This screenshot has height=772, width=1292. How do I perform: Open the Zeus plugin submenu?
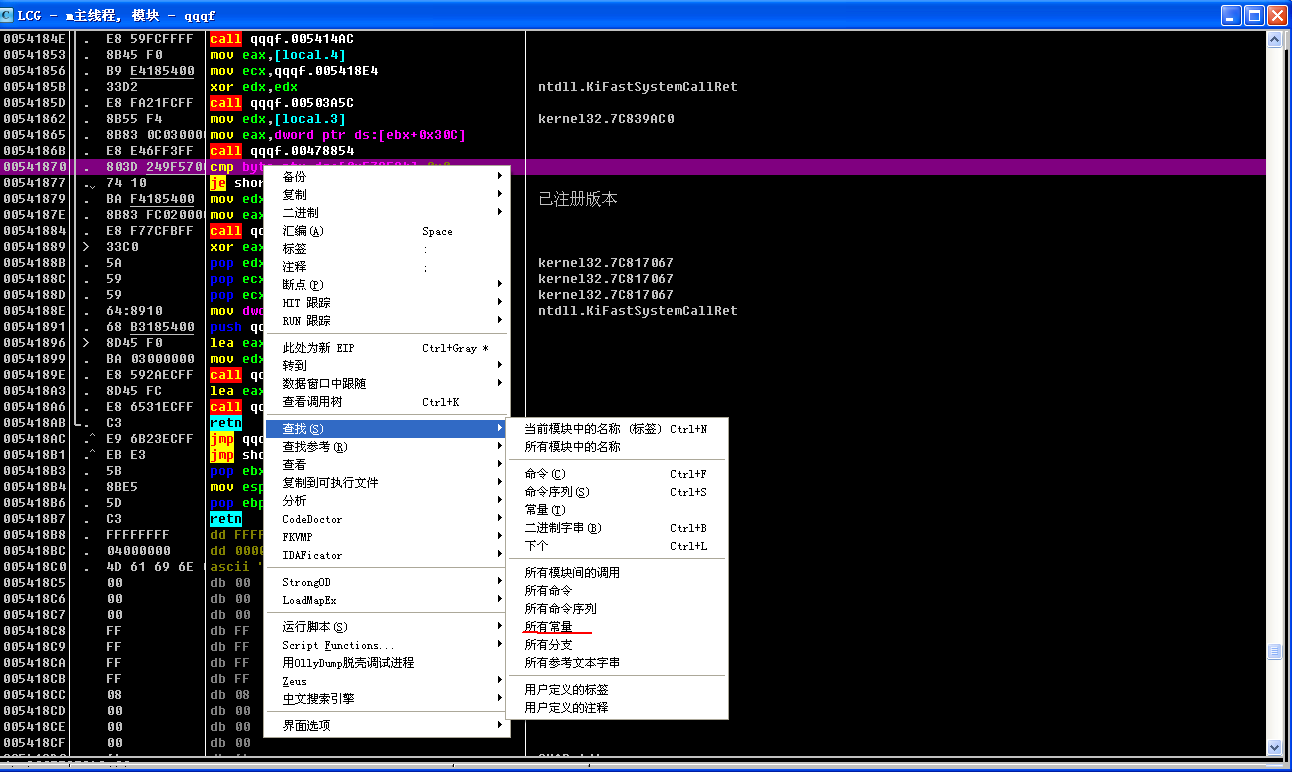[x=387, y=680]
